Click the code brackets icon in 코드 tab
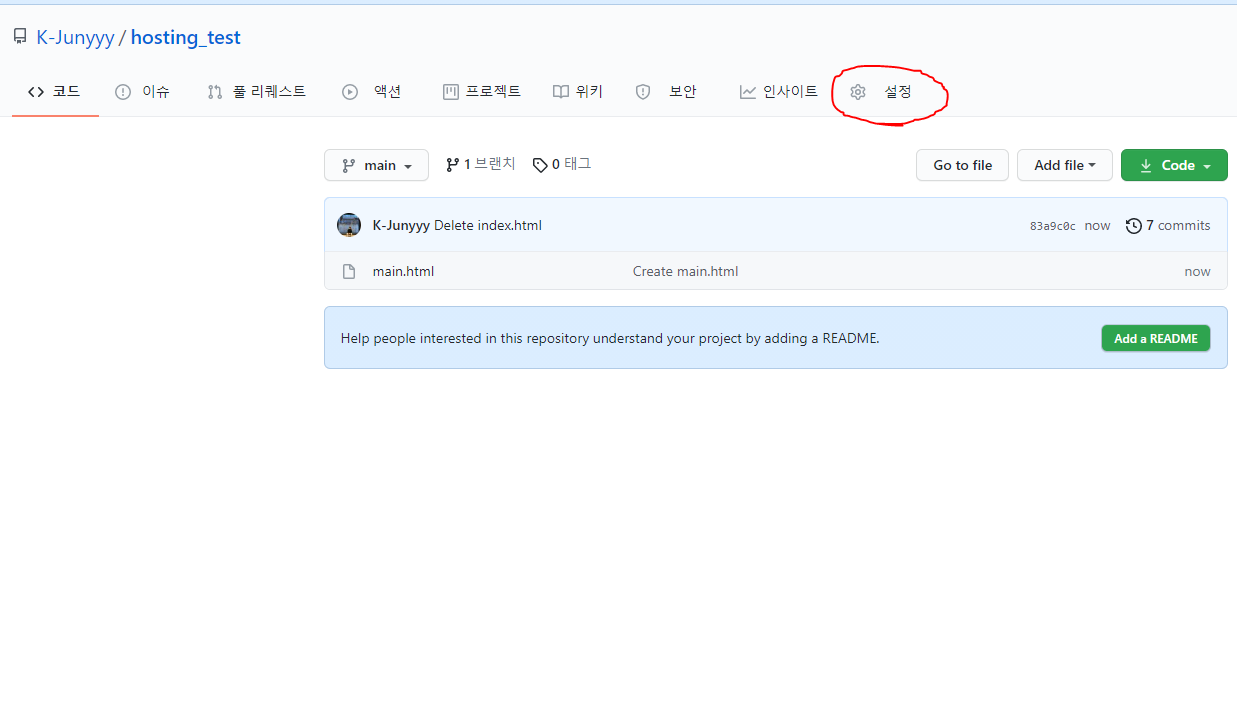 click(36, 92)
